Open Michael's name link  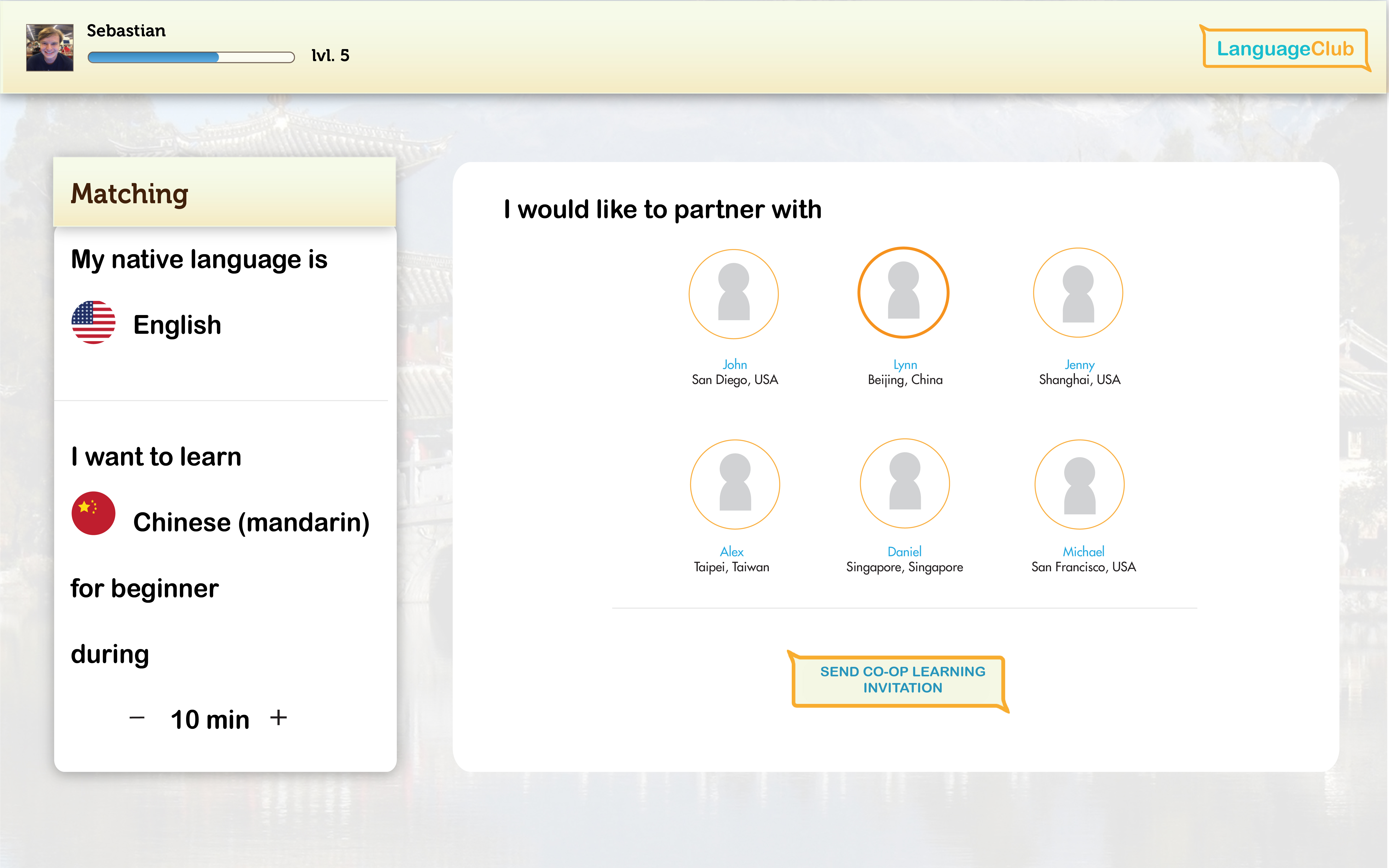[1083, 552]
